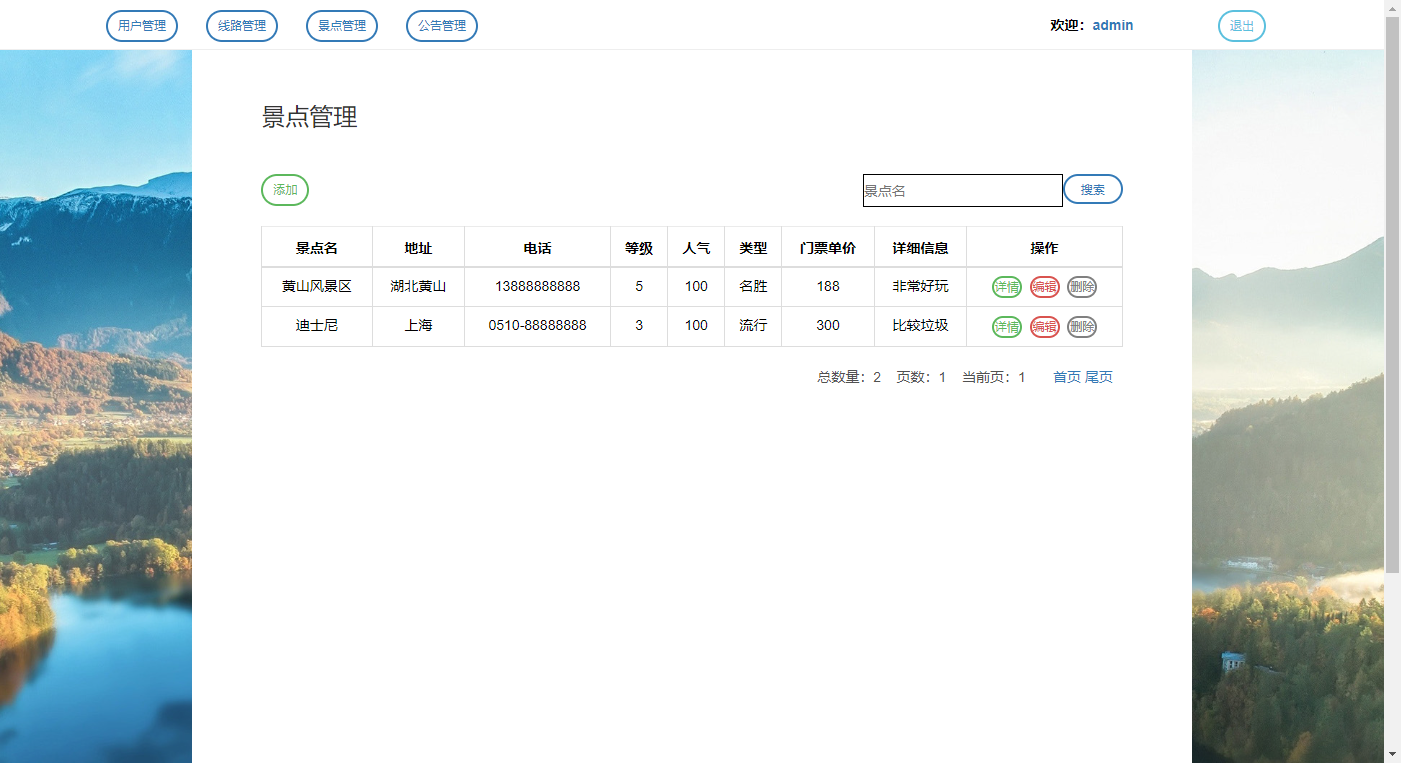Open the 公告管理 menu item

(x=442, y=26)
